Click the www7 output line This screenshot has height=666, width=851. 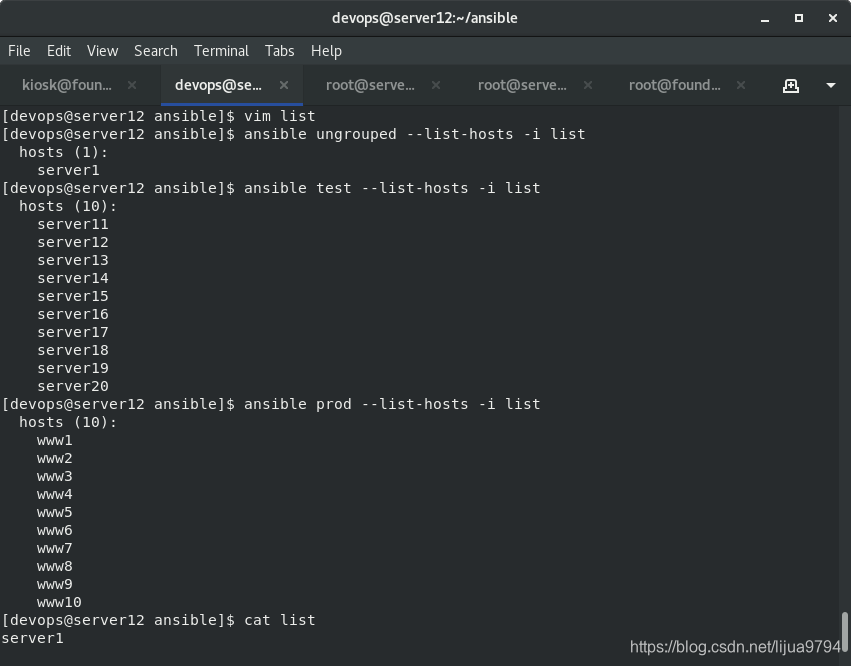pos(55,548)
